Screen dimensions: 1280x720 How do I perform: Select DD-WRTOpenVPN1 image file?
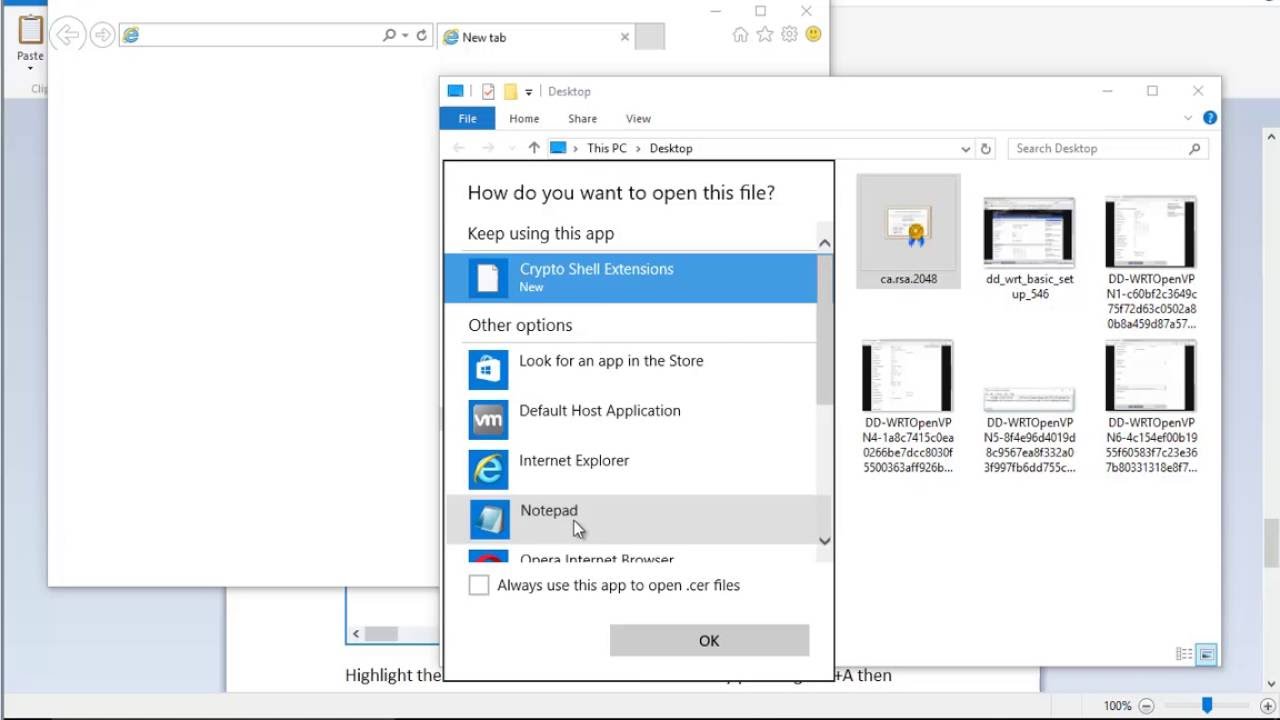(x=1151, y=264)
